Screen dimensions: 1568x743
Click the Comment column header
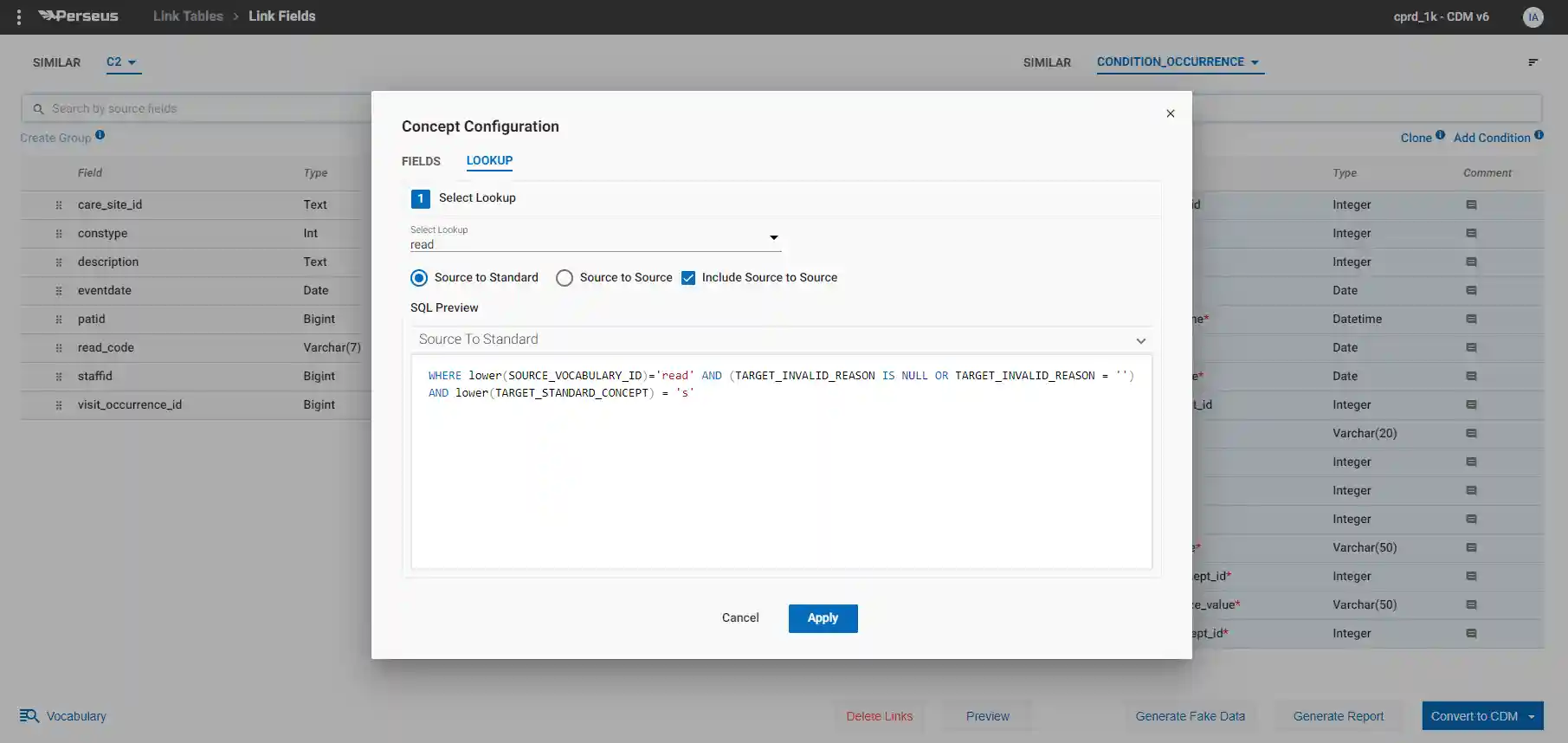tap(1487, 173)
